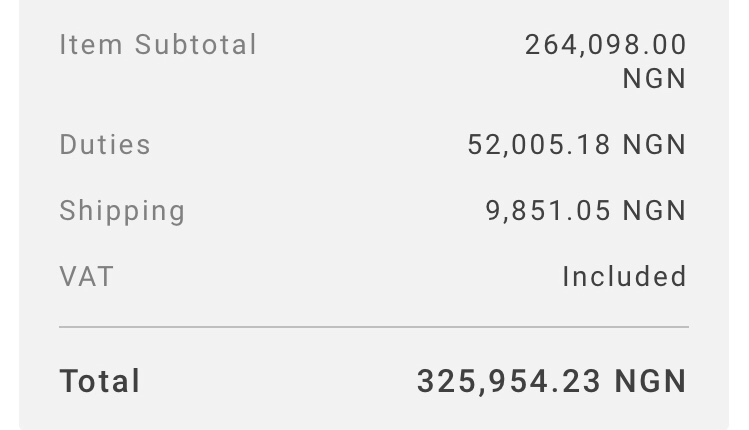Click the Duties label
The image size is (749, 430).
pyautogui.click(x=105, y=145)
